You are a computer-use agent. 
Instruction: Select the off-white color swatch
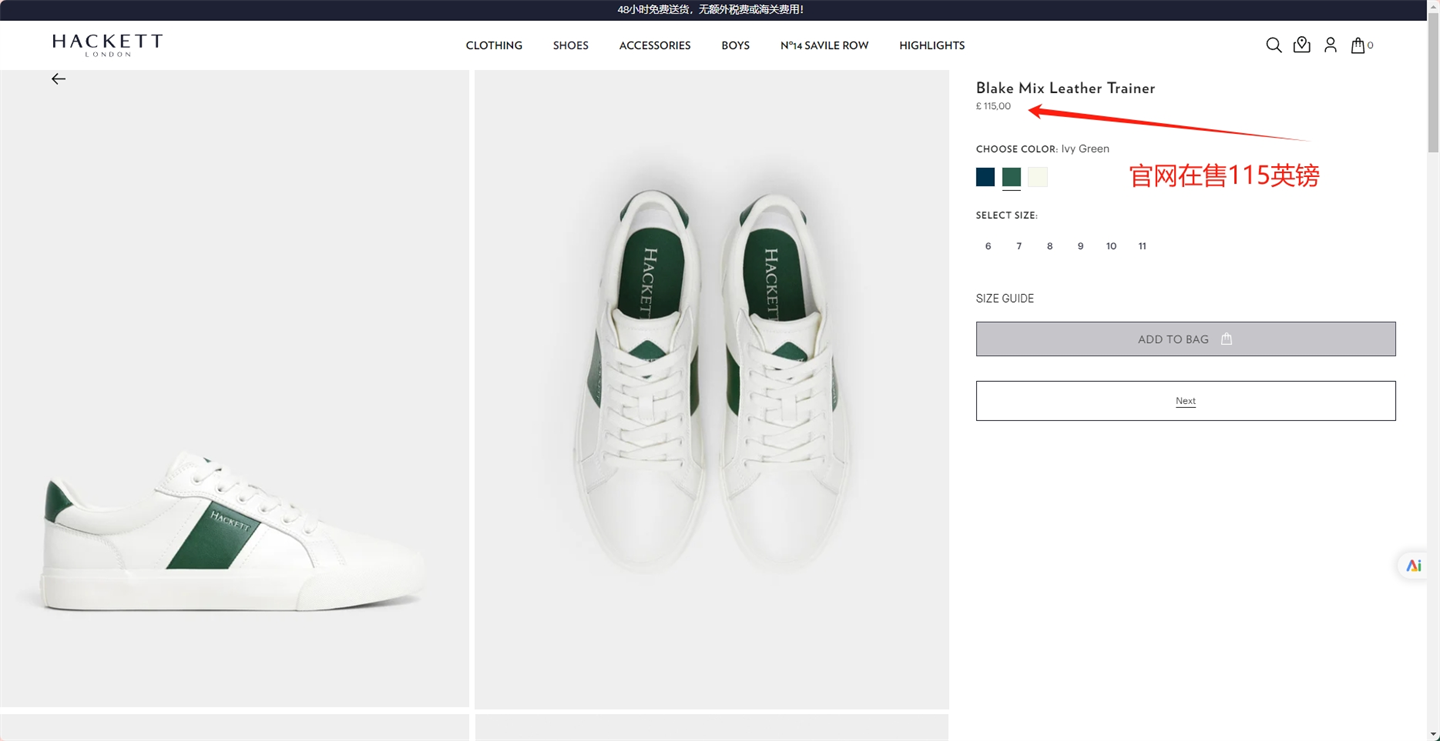pyautogui.click(x=1038, y=177)
